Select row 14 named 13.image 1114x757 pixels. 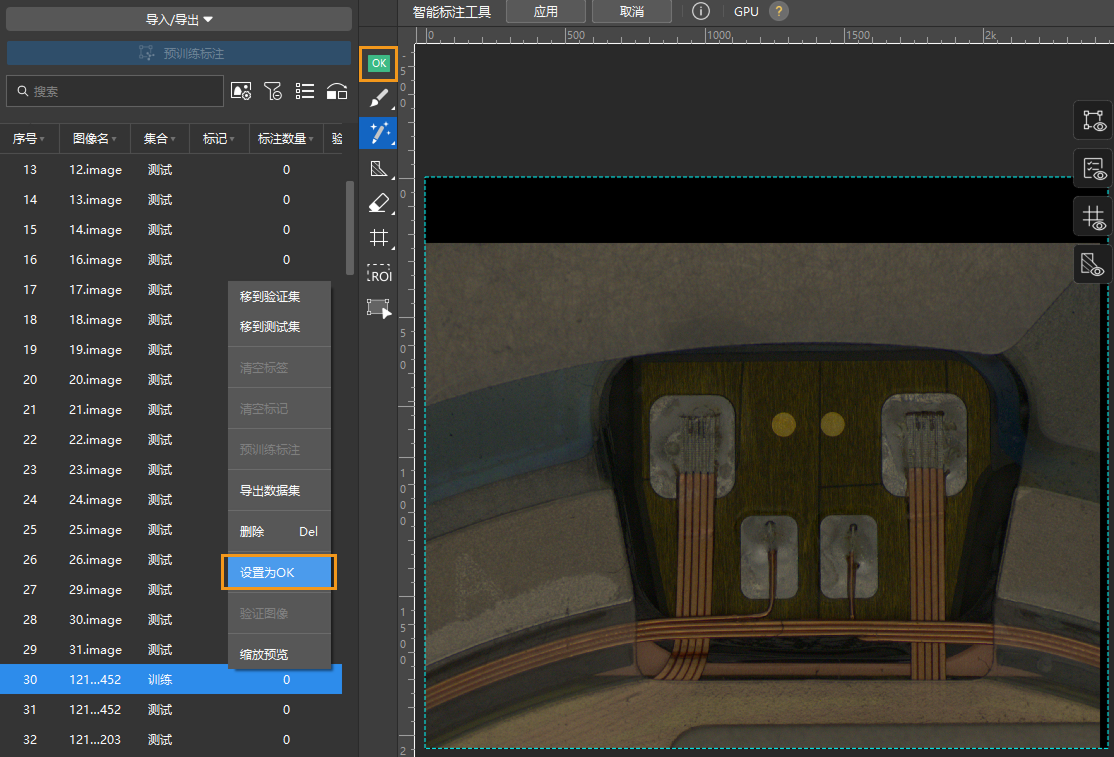(x=171, y=200)
